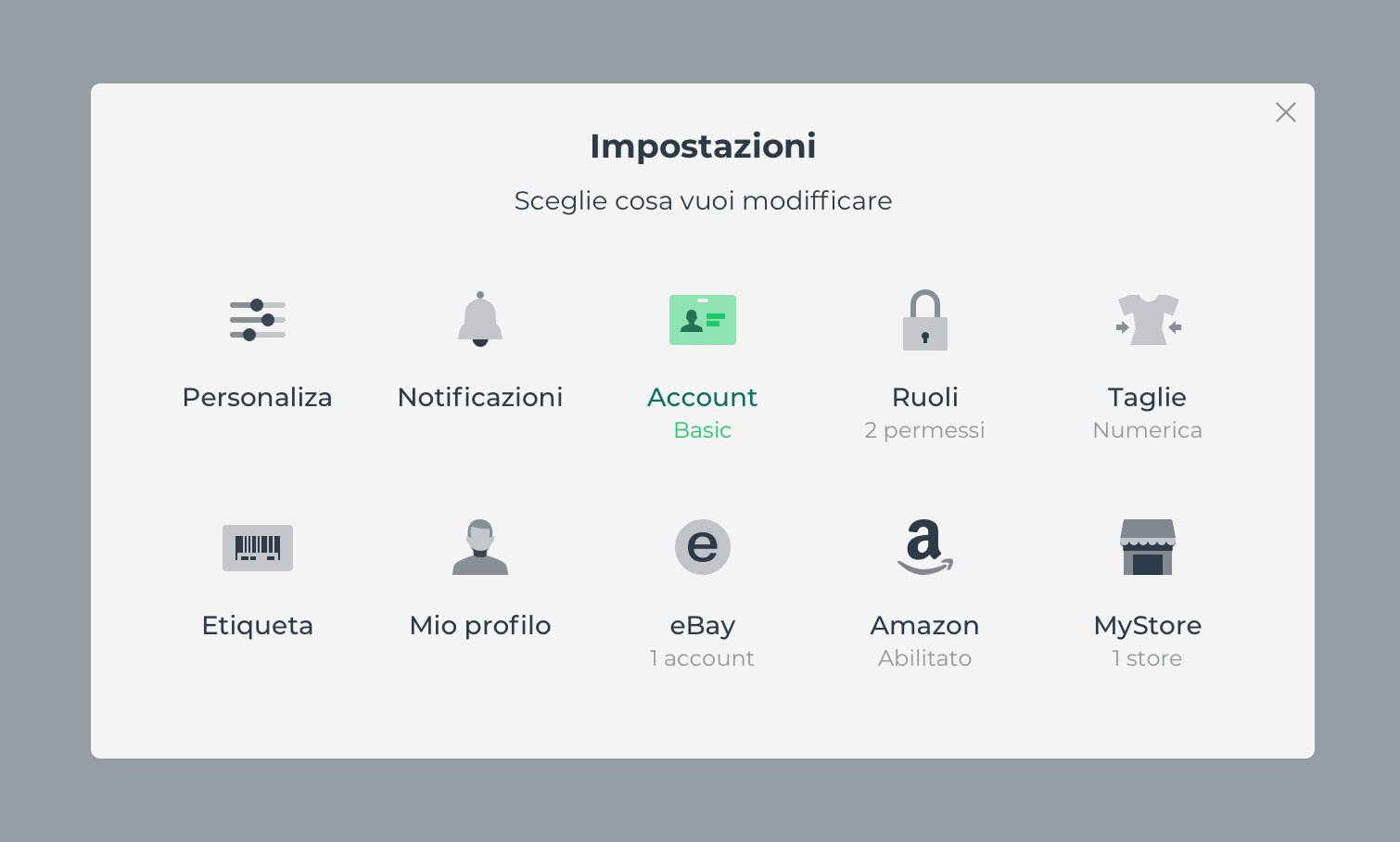
Task: Click the Personaliza label
Action: click(258, 397)
